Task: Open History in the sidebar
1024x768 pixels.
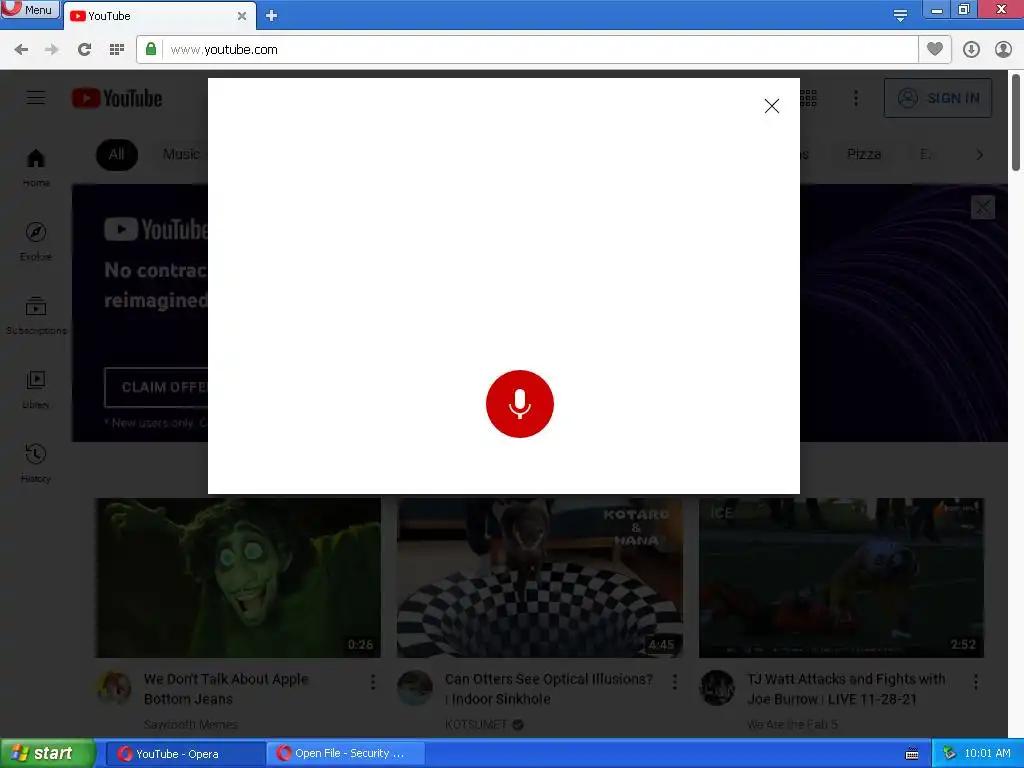Action: pyautogui.click(x=36, y=463)
